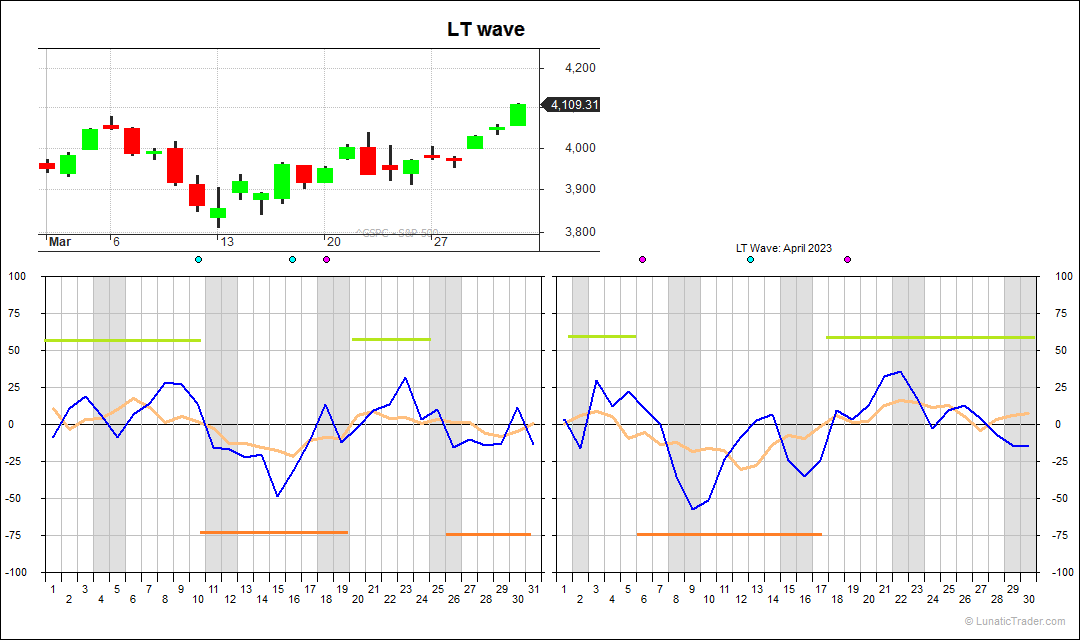Select the tall green candlestick at far right
1080x640 pixels.
tap(518, 114)
